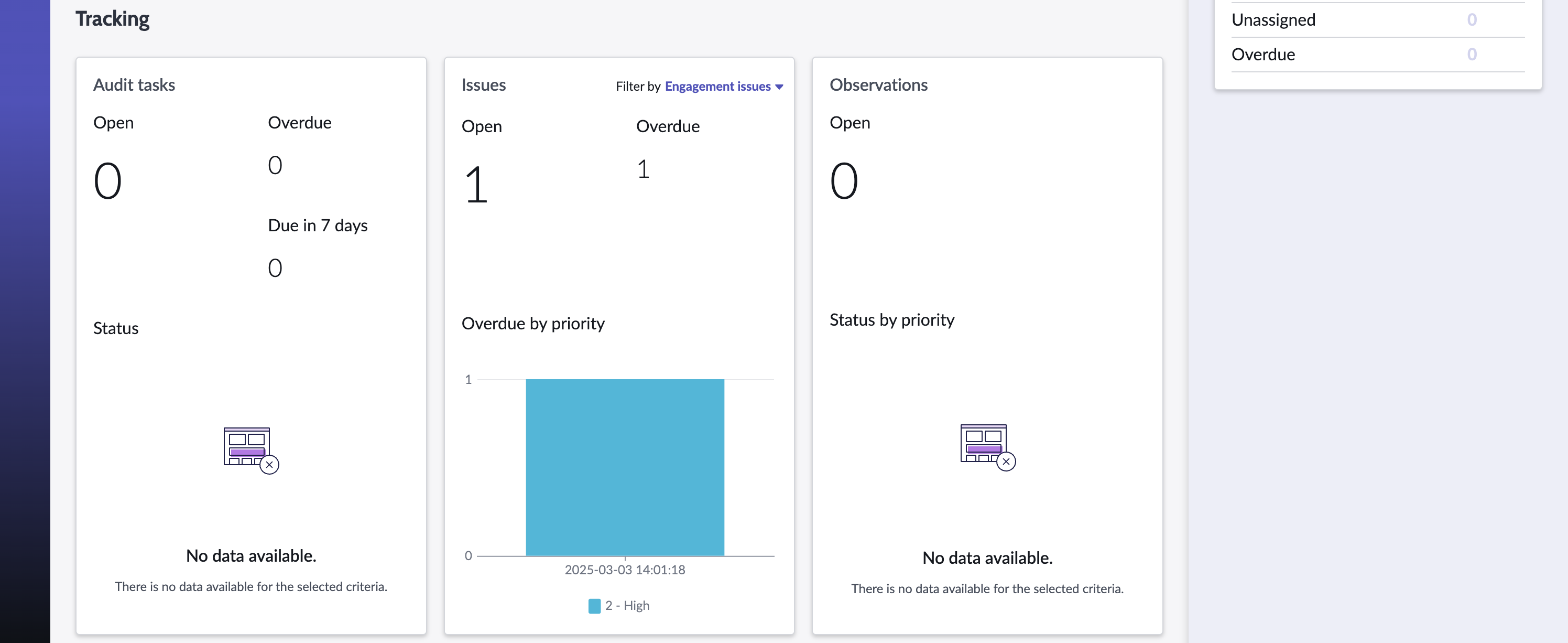Image resolution: width=1568 pixels, height=643 pixels.
Task: Click the no-data icon in Observations card
Action: (x=987, y=447)
